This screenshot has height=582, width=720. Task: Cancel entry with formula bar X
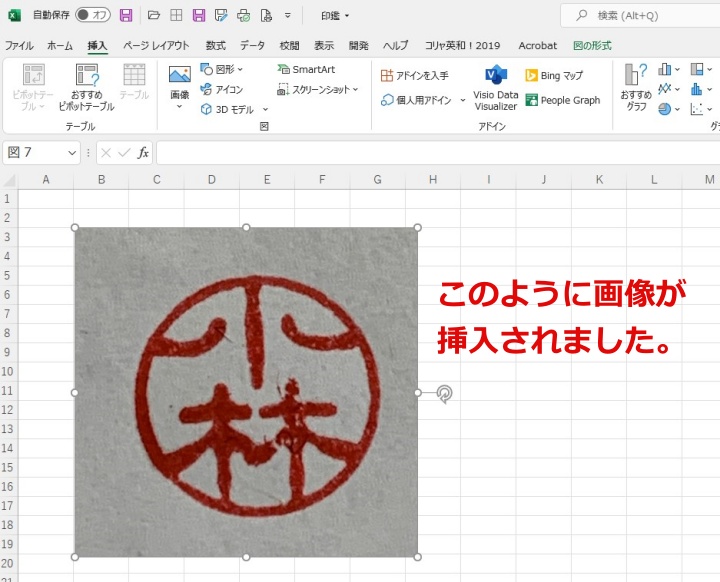106,153
